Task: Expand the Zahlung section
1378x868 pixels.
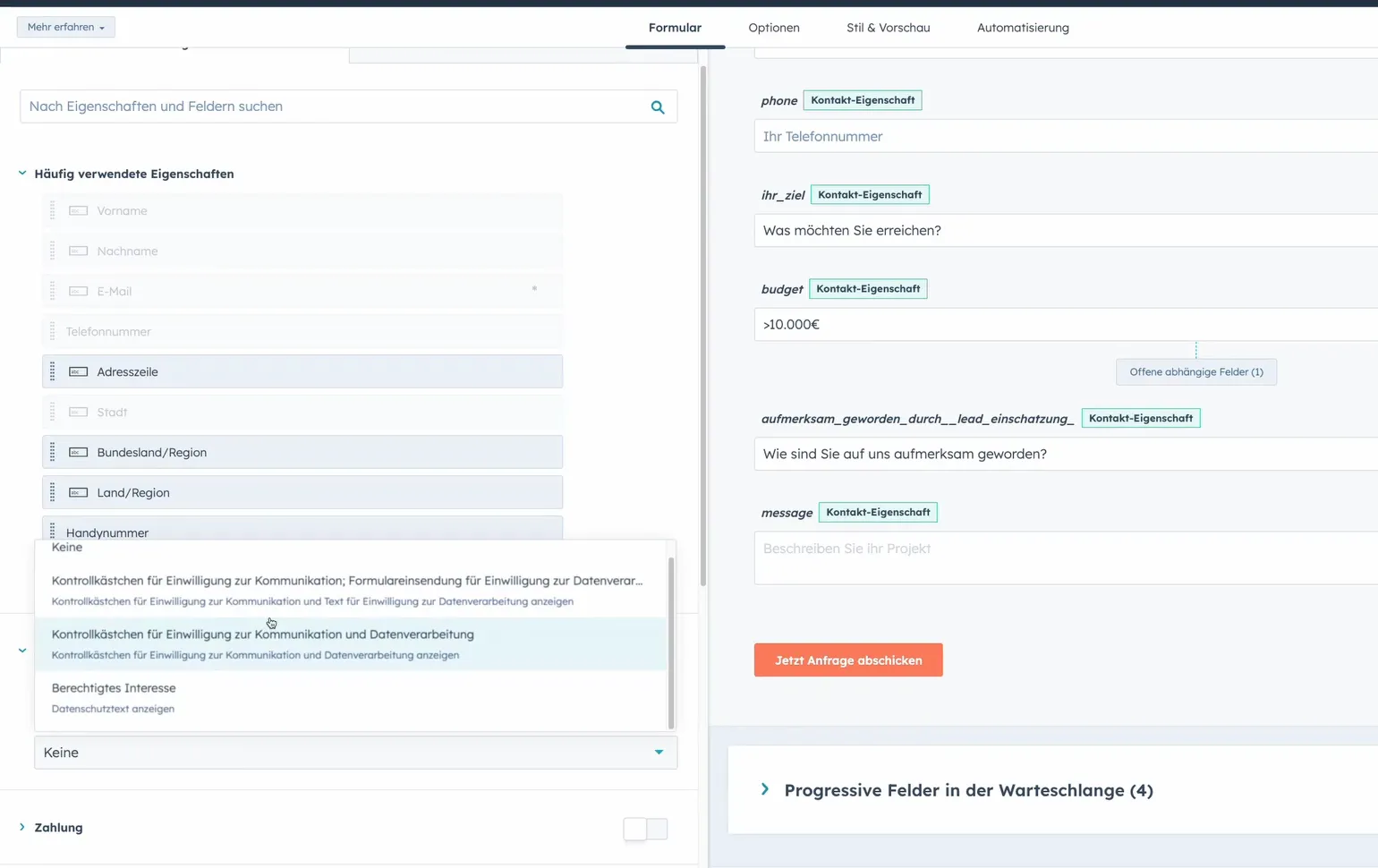Action: tap(22, 828)
